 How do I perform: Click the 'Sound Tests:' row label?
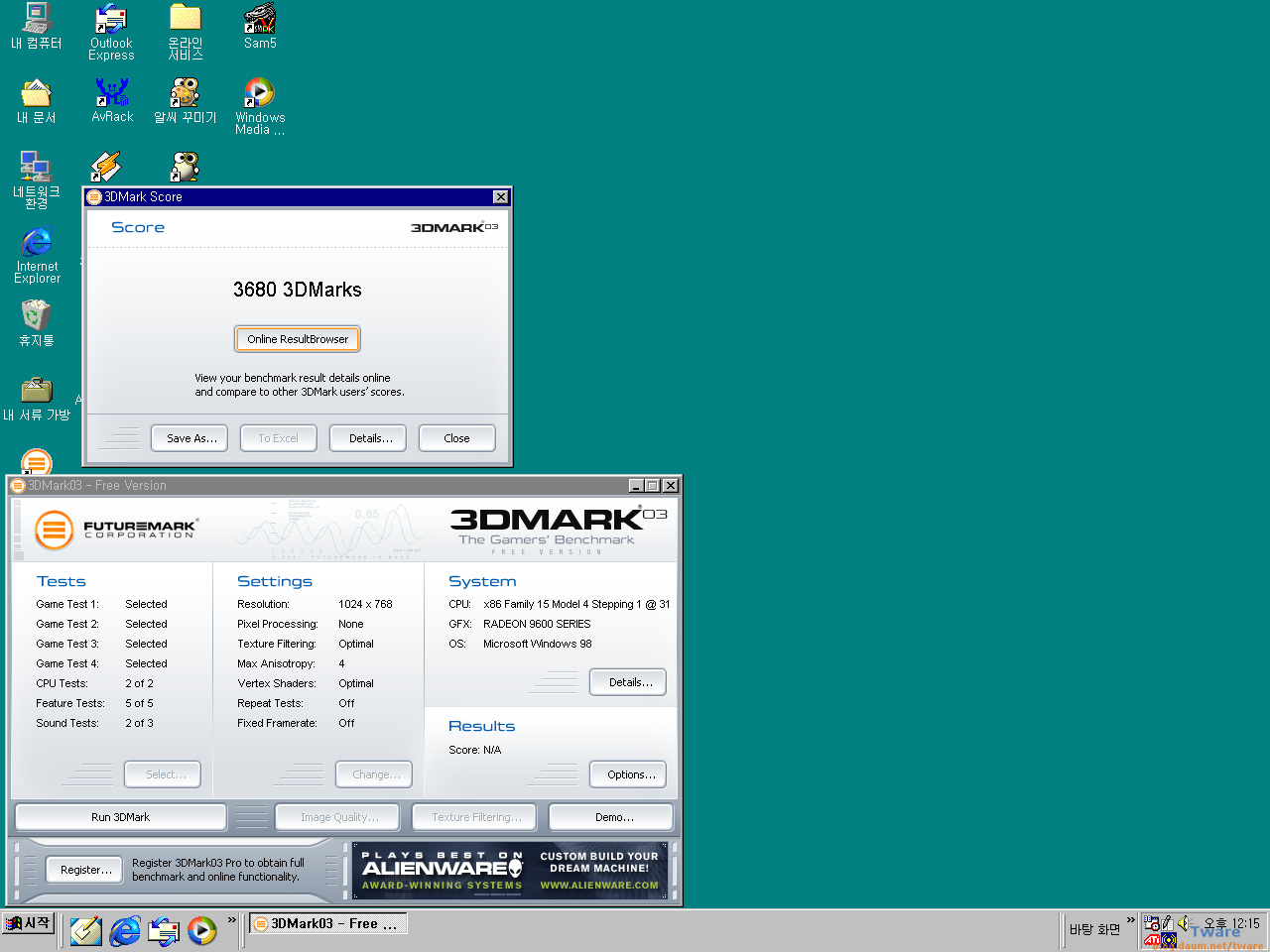pos(67,723)
